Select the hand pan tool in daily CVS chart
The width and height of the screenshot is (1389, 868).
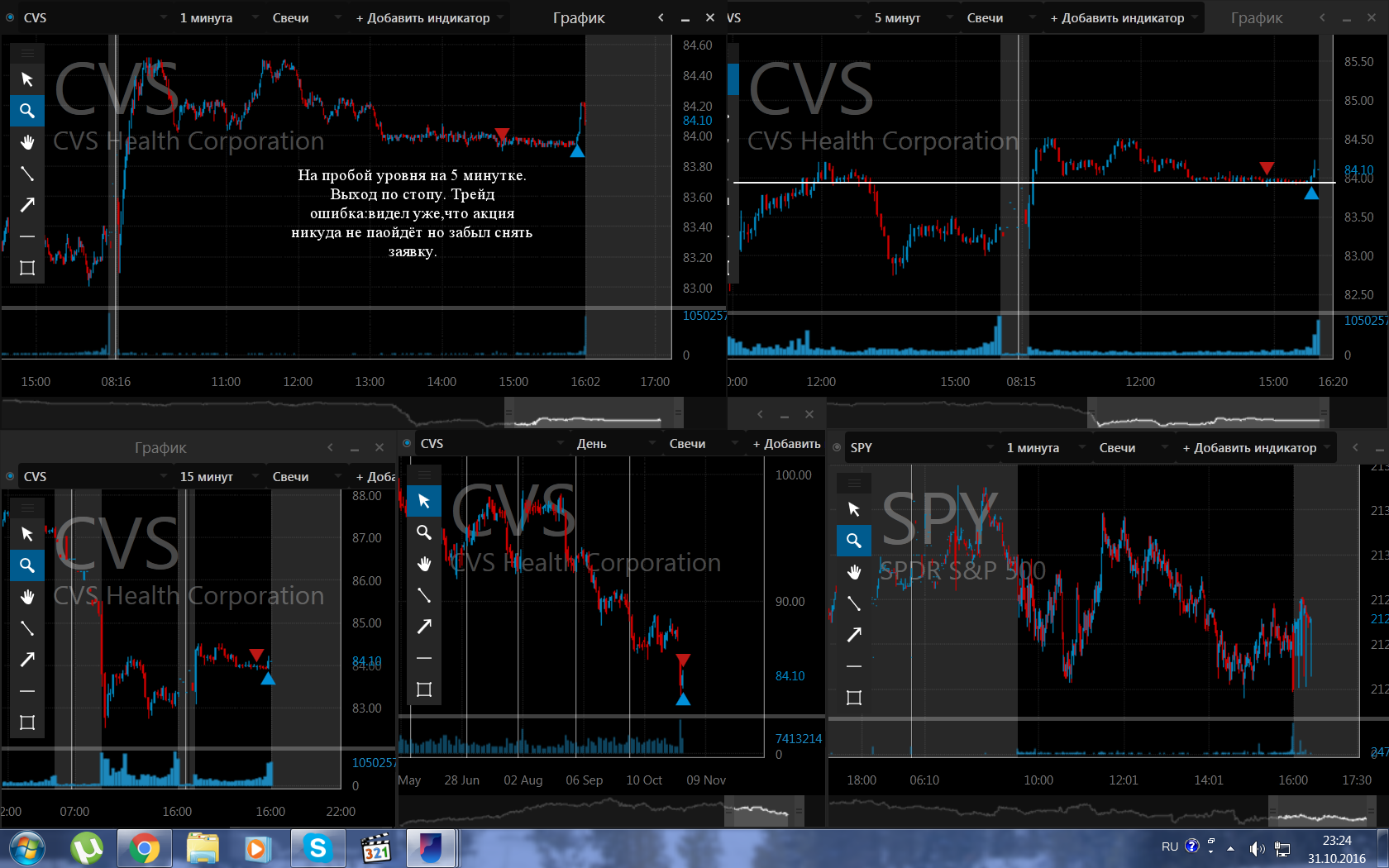coord(424,564)
